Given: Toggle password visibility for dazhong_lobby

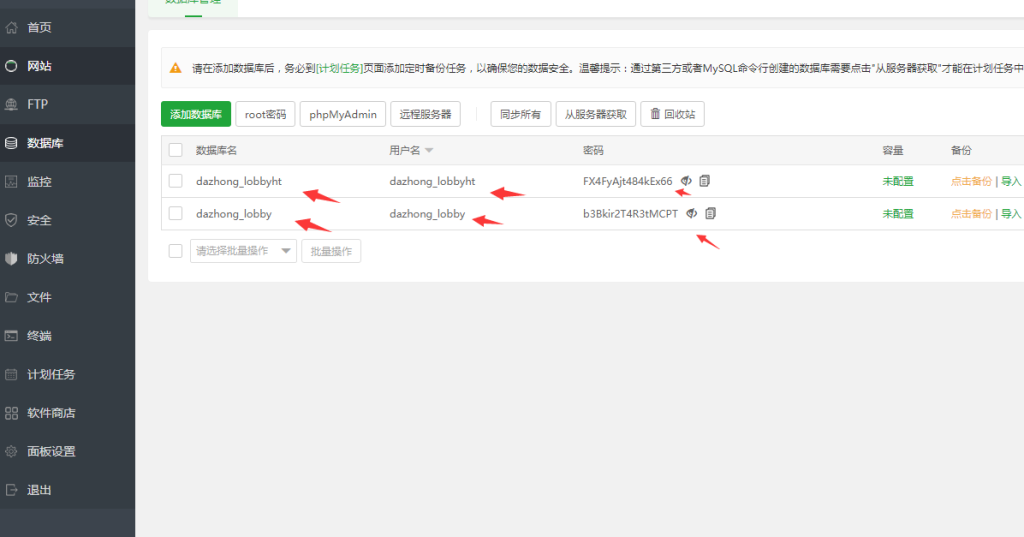Looking at the screenshot, I should 692,214.
